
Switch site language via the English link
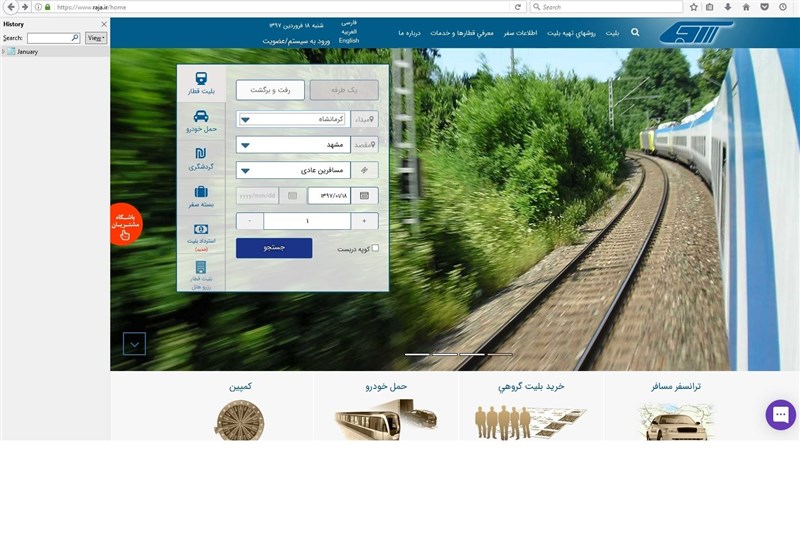click(x=349, y=41)
